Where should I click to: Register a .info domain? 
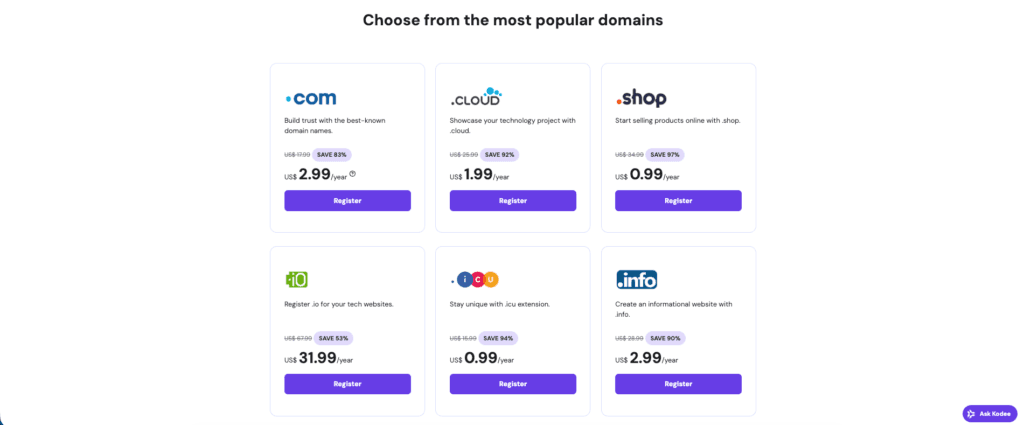678,384
